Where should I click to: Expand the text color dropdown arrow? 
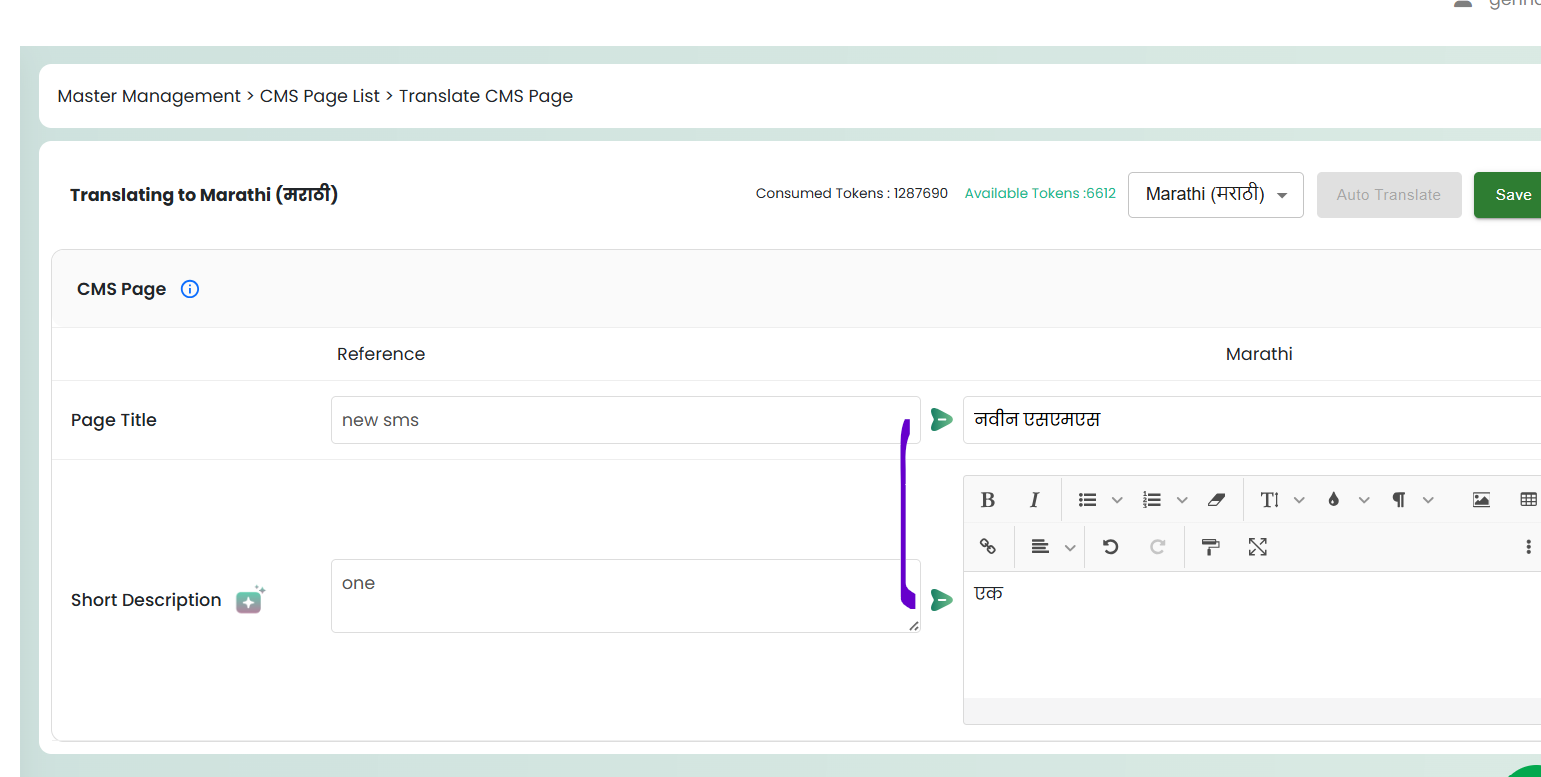click(1364, 500)
